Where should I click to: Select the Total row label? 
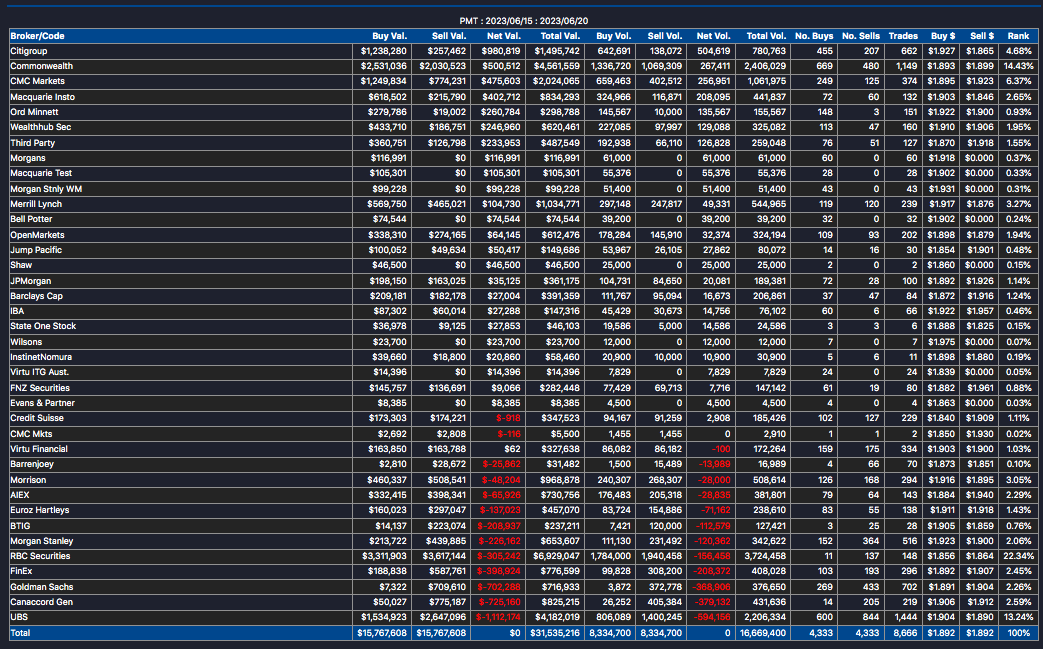pos(21,633)
